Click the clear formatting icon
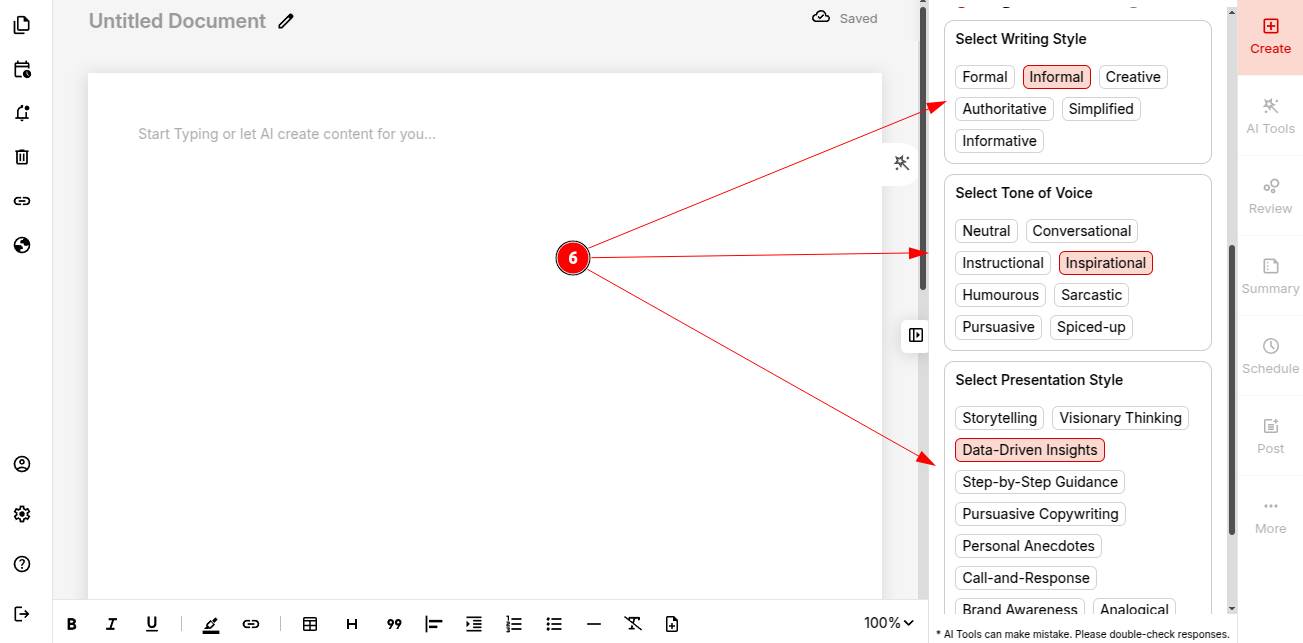 633,624
